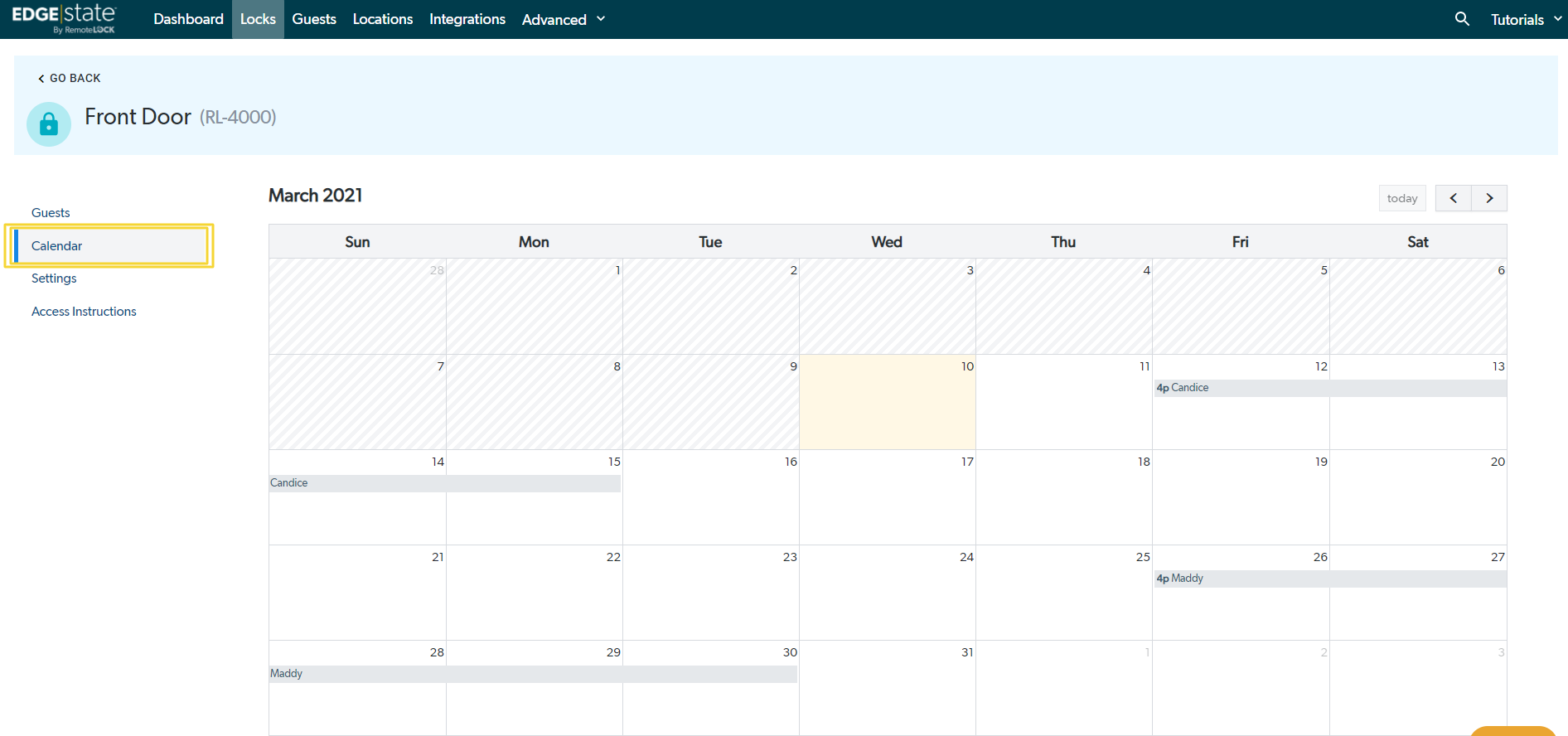Open the Tutorials dropdown
The height and width of the screenshot is (736, 1568).
coord(1525,19)
